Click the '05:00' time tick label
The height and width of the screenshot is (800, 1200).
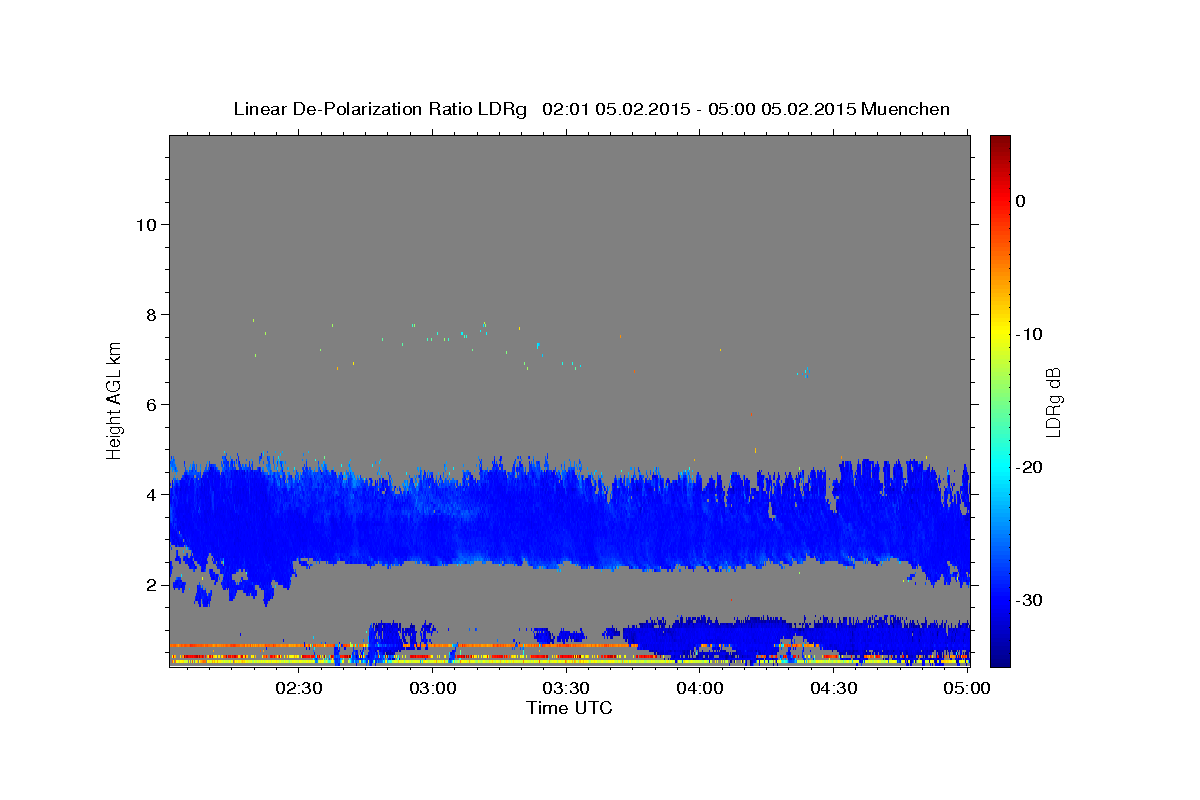(967, 689)
